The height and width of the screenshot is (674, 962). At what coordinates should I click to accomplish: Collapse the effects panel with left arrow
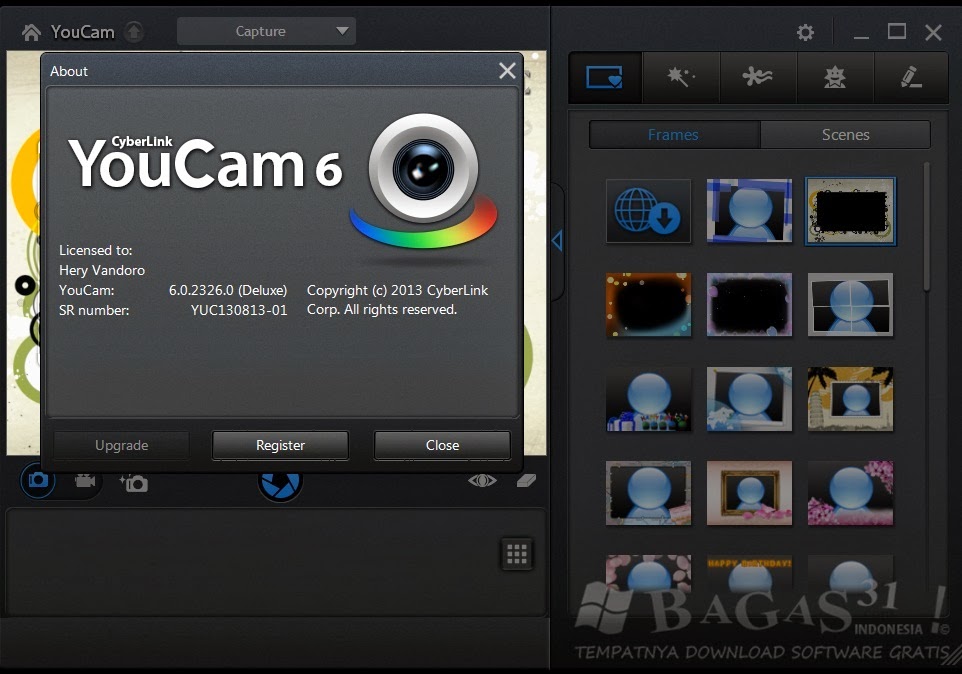click(x=557, y=240)
